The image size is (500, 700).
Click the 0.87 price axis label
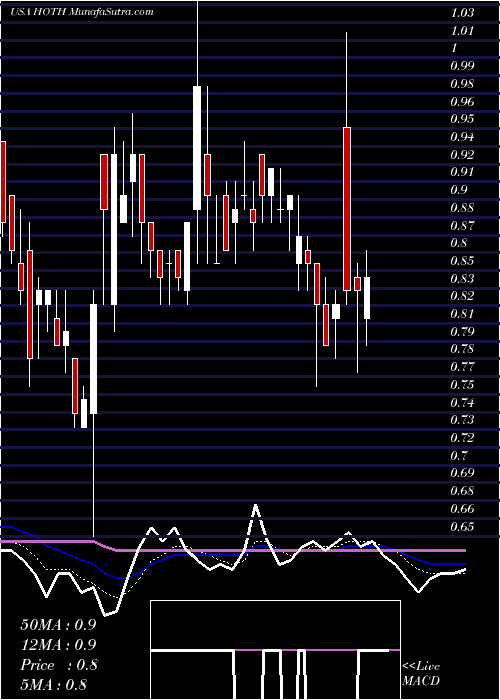(x=462, y=225)
